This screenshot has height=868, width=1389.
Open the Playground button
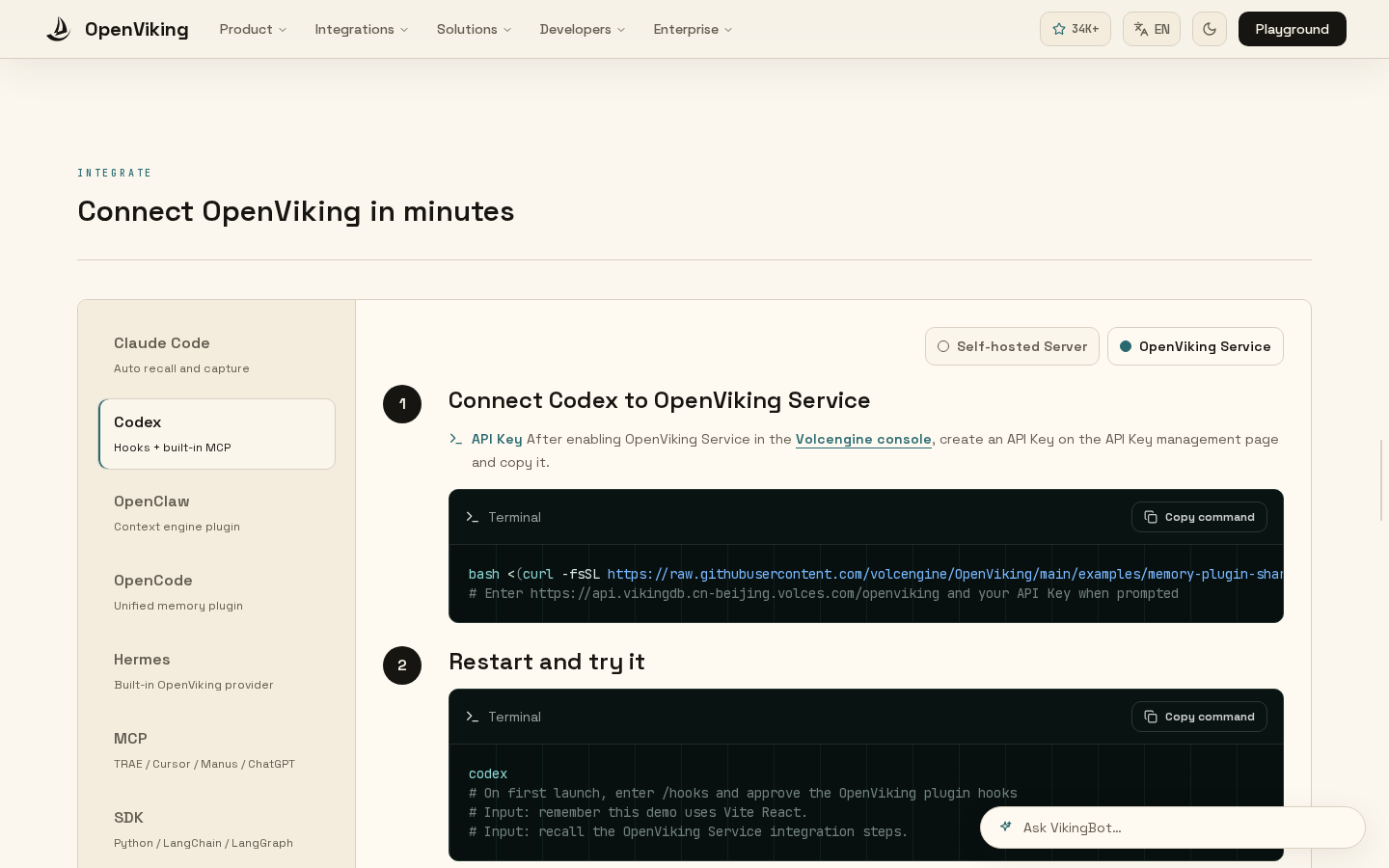click(x=1293, y=29)
